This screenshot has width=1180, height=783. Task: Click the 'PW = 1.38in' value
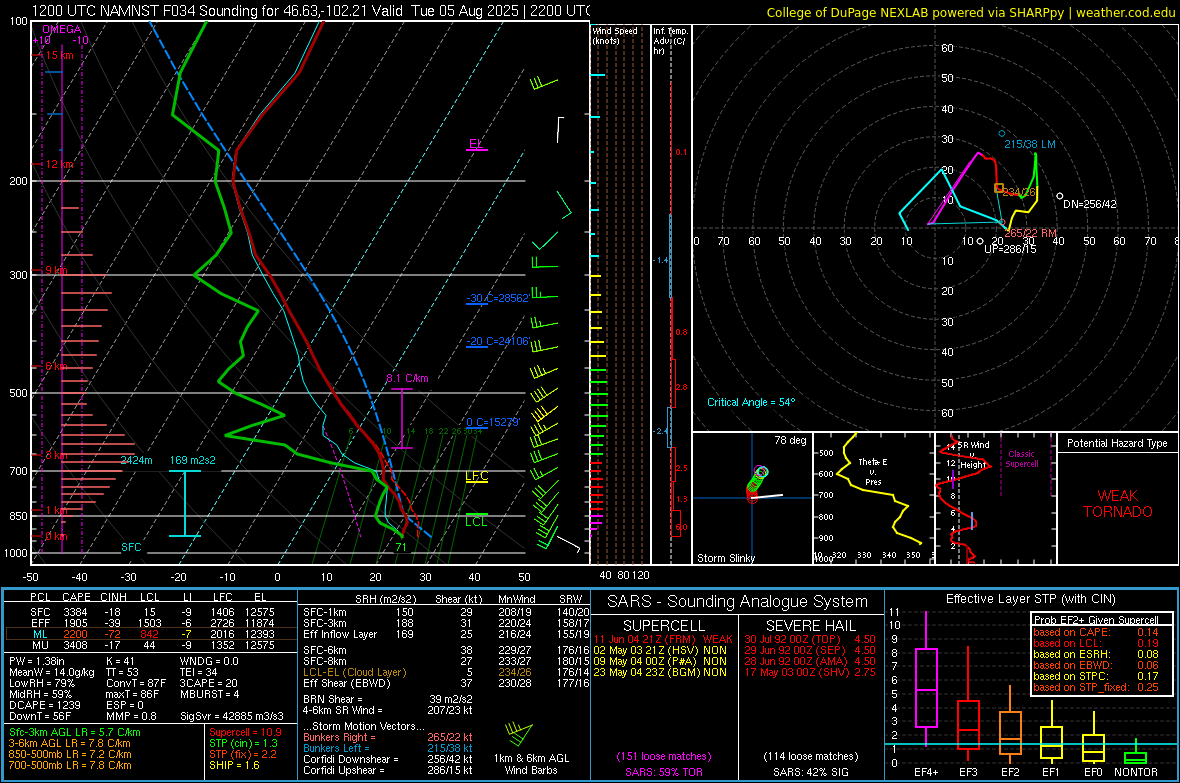[x=37, y=661]
